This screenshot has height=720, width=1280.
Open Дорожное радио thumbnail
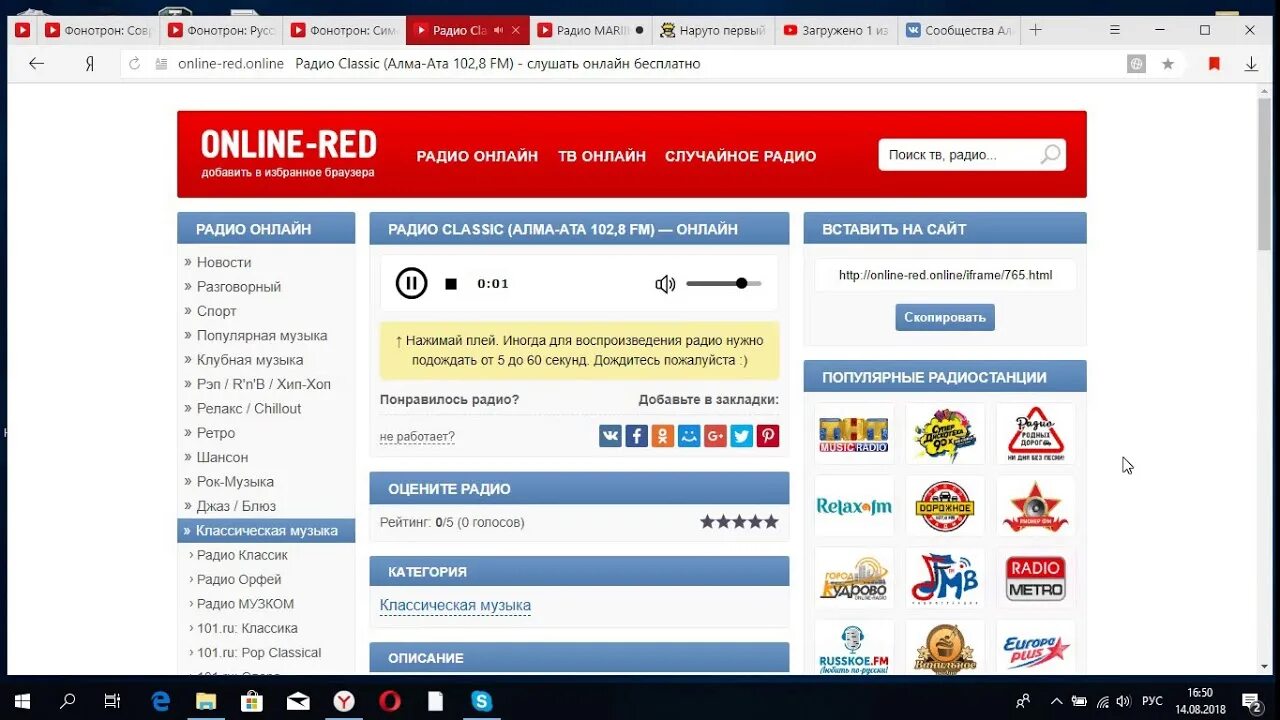coord(945,506)
